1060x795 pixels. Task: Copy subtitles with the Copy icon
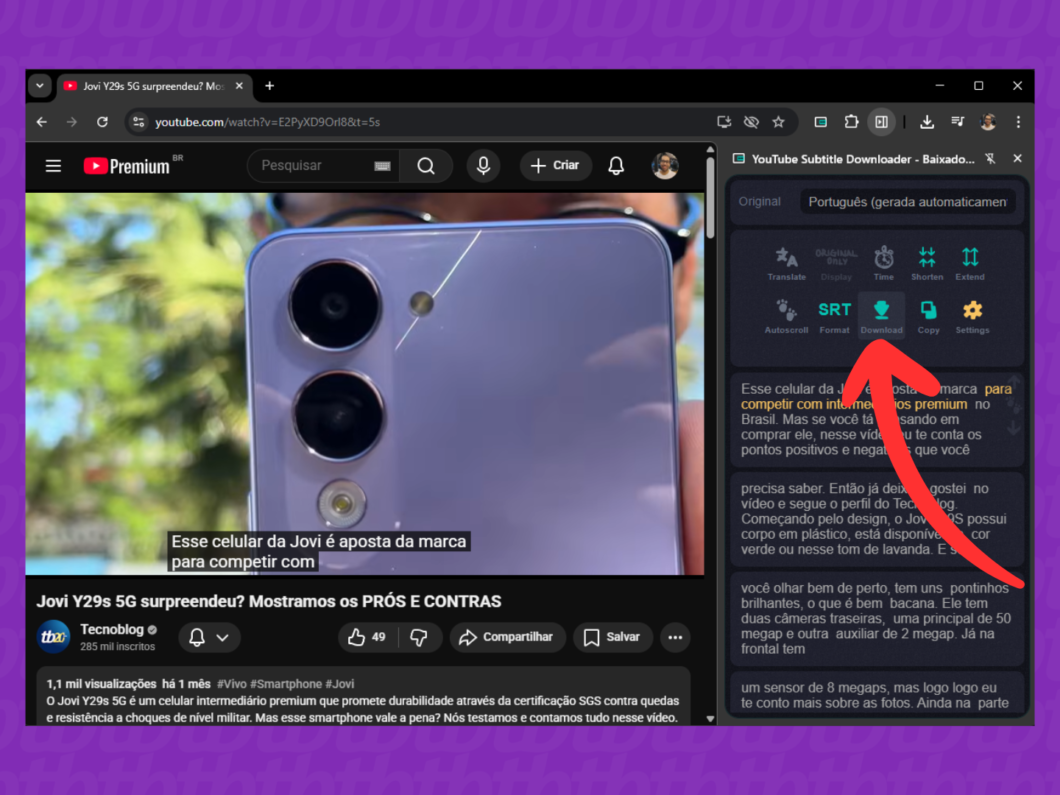click(x=928, y=315)
